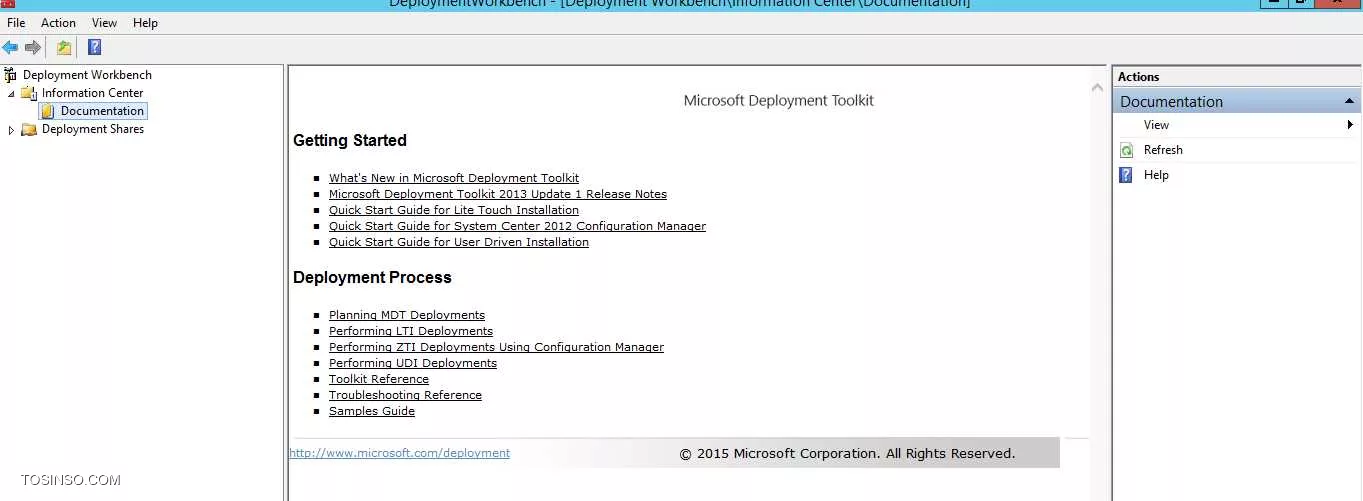Click the Forward arrow toolbar icon
This screenshot has height=501, width=1363.
click(x=33, y=47)
